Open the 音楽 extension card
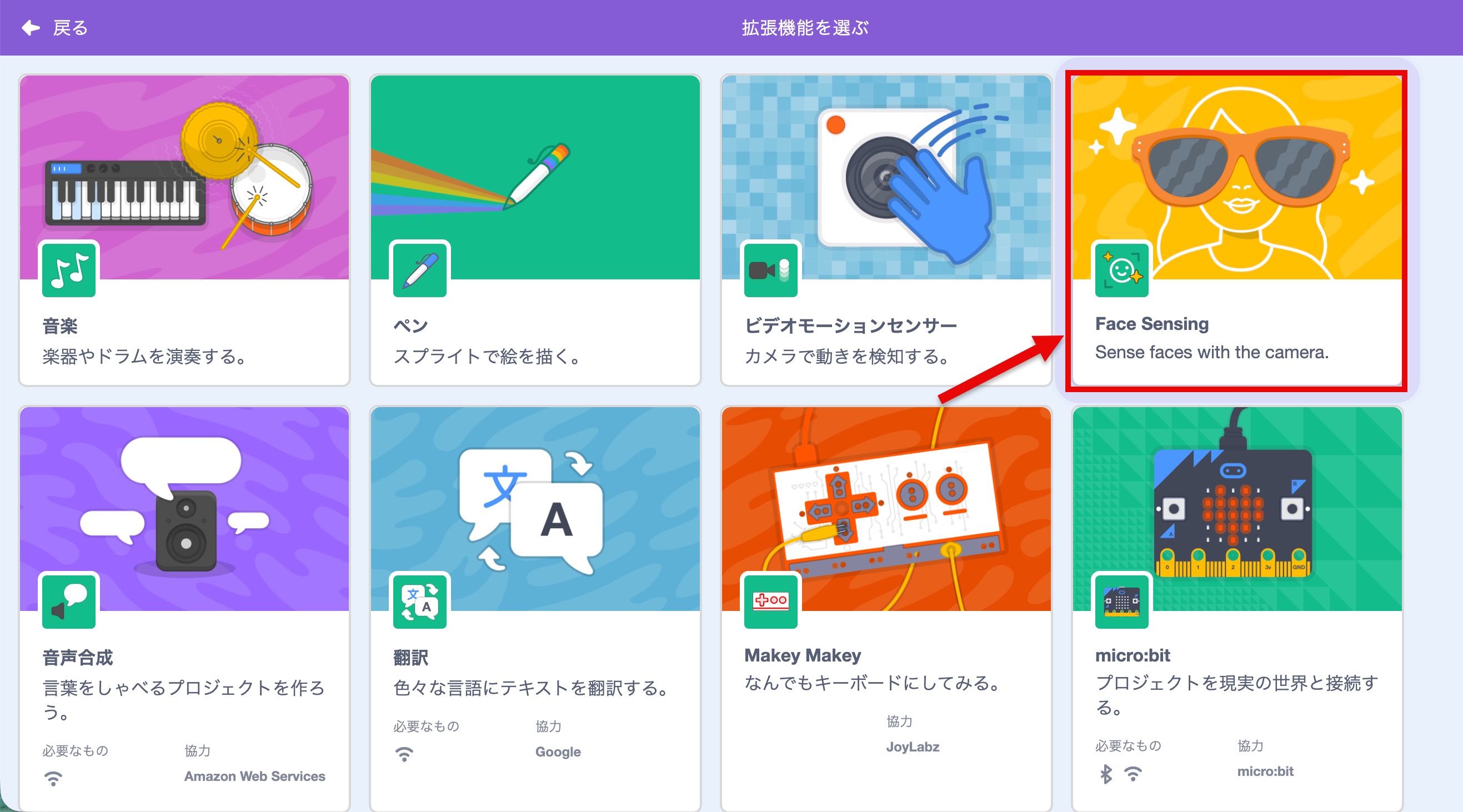1463x812 pixels. 184,227
